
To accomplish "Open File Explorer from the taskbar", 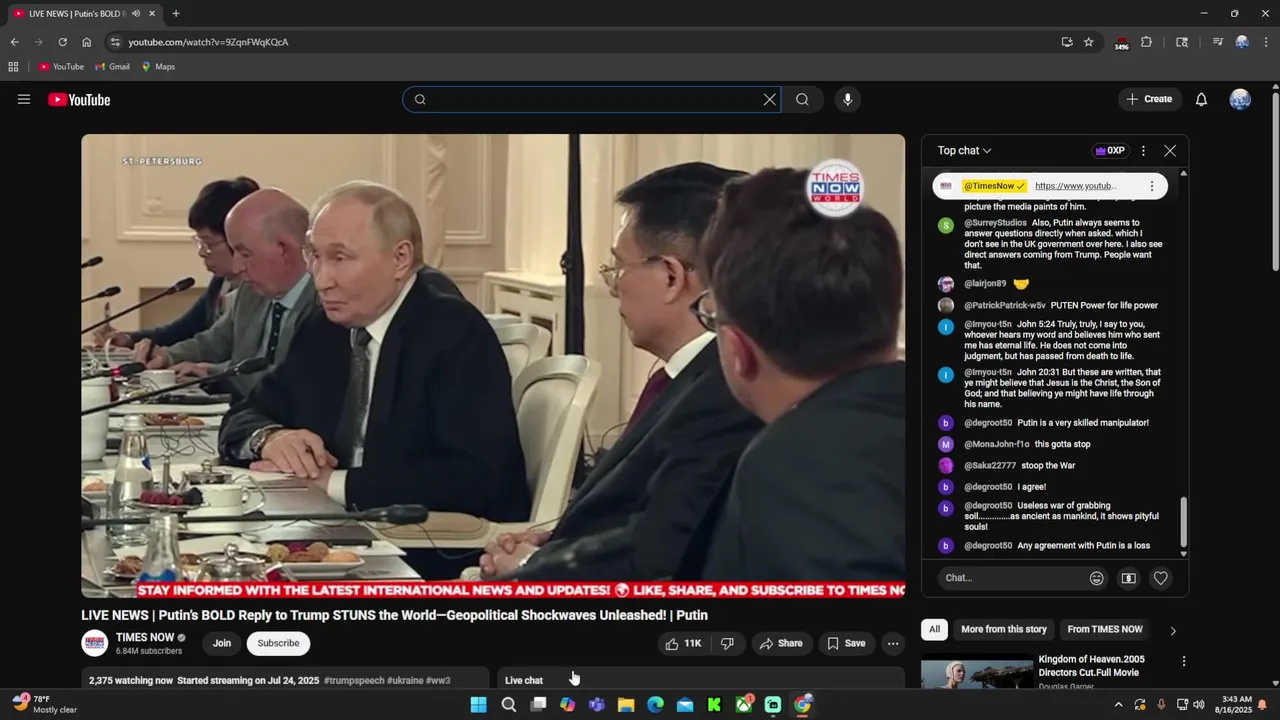I will (626, 705).
